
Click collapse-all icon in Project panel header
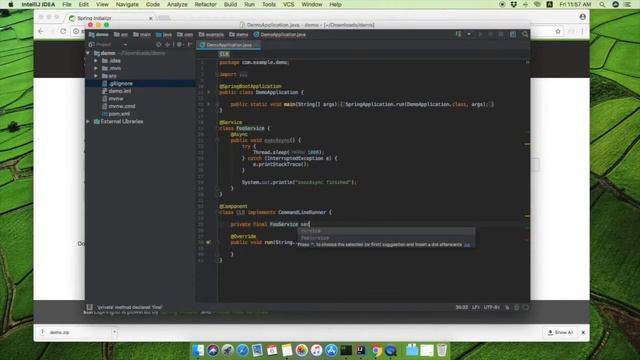click(x=167, y=44)
